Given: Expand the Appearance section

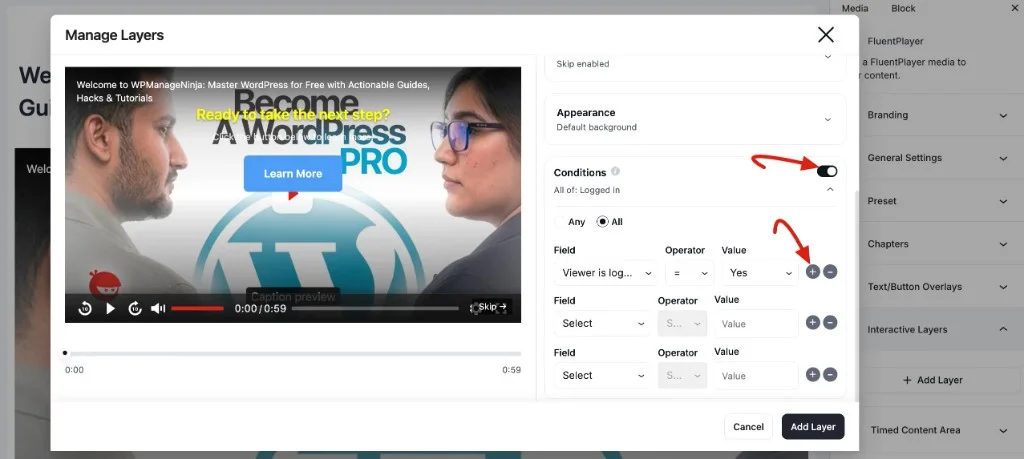Looking at the screenshot, I should pyautogui.click(x=695, y=119).
